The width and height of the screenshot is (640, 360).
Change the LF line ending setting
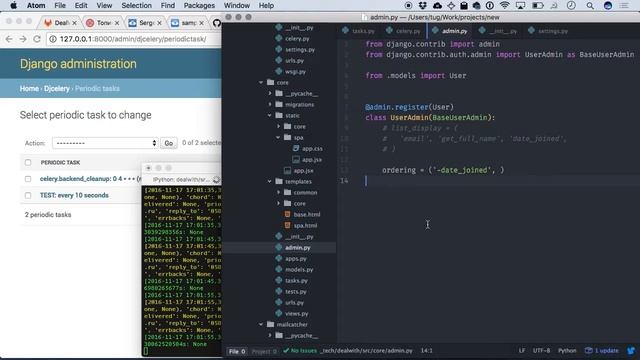coord(522,351)
